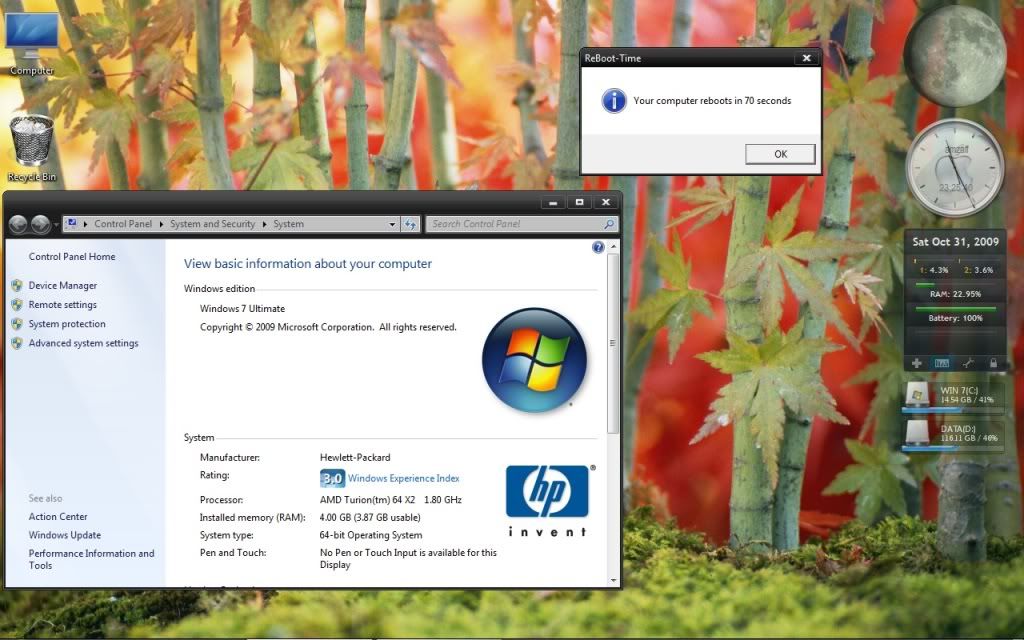1024x640 pixels.
Task: Click the address bar refresh icon
Action: (410, 225)
